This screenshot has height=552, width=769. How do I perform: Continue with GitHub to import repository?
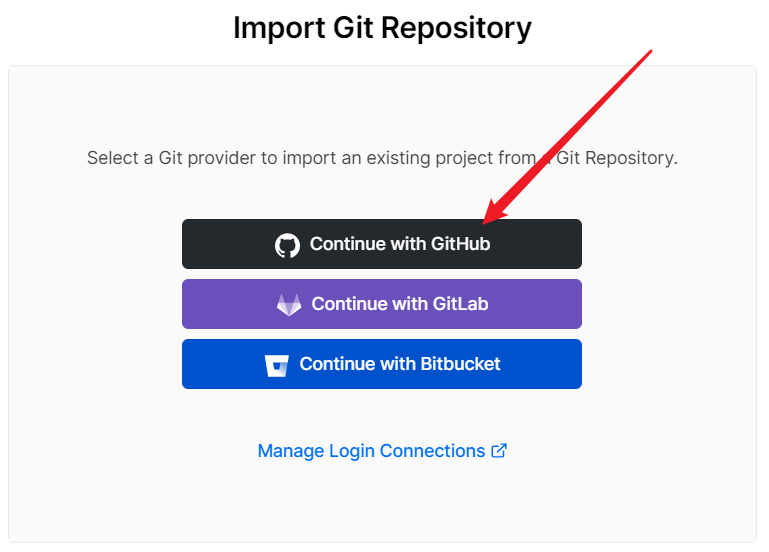(x=382, y=244)
